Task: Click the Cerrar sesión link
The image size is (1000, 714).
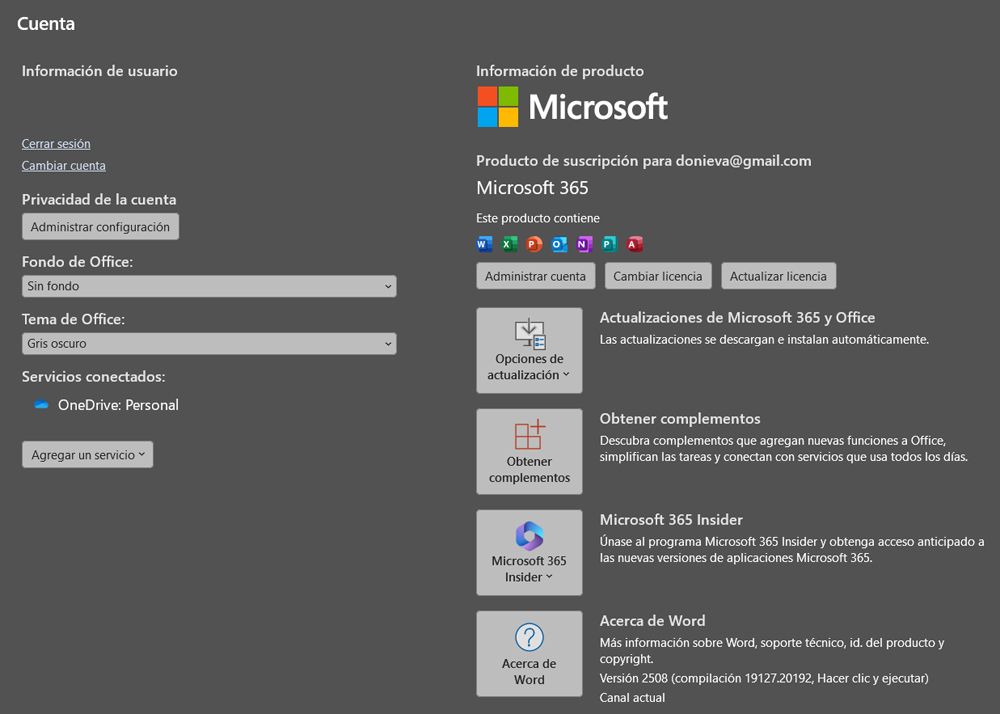Action: pos(56,143)
